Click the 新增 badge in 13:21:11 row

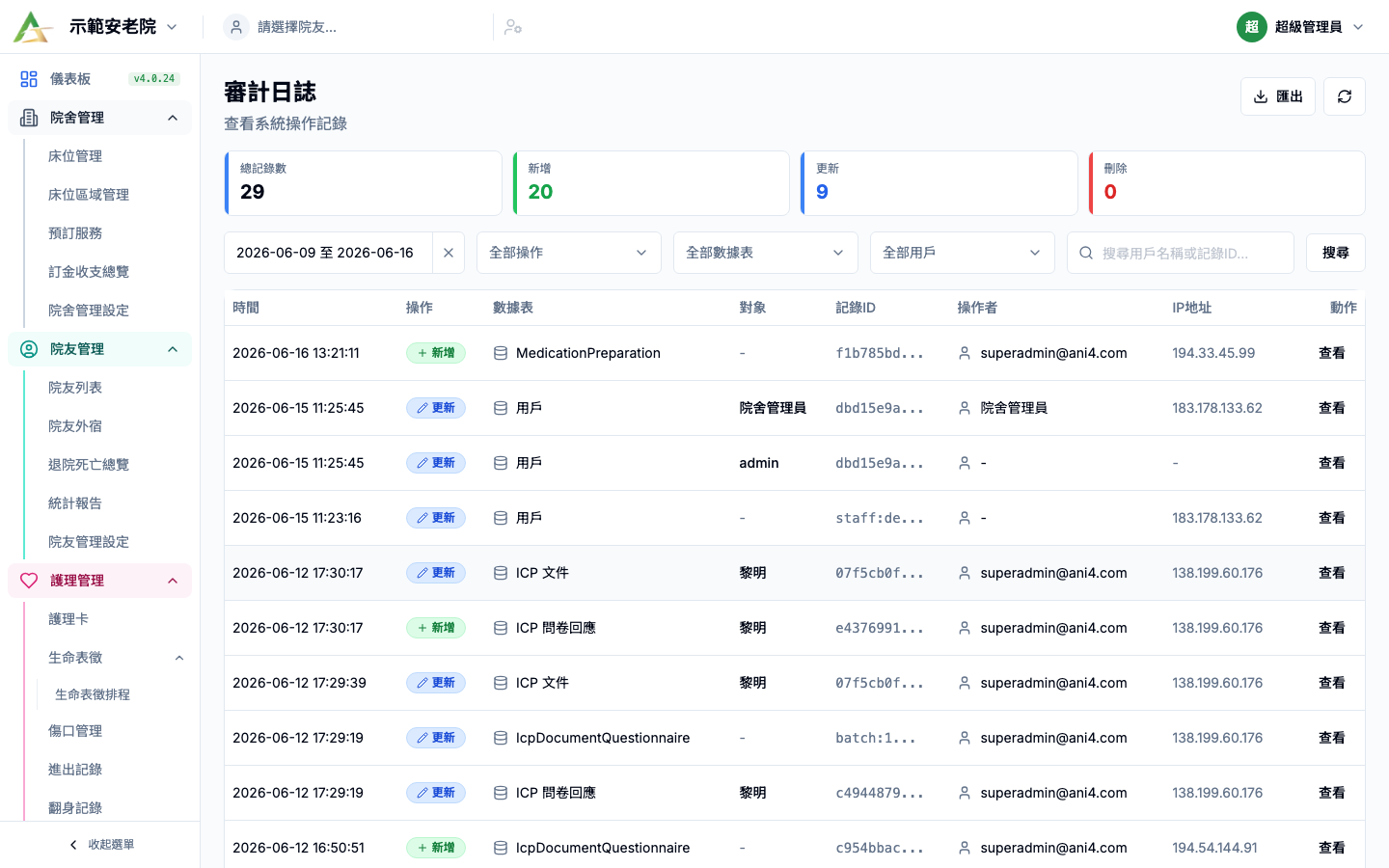click(x=436, y=353)
